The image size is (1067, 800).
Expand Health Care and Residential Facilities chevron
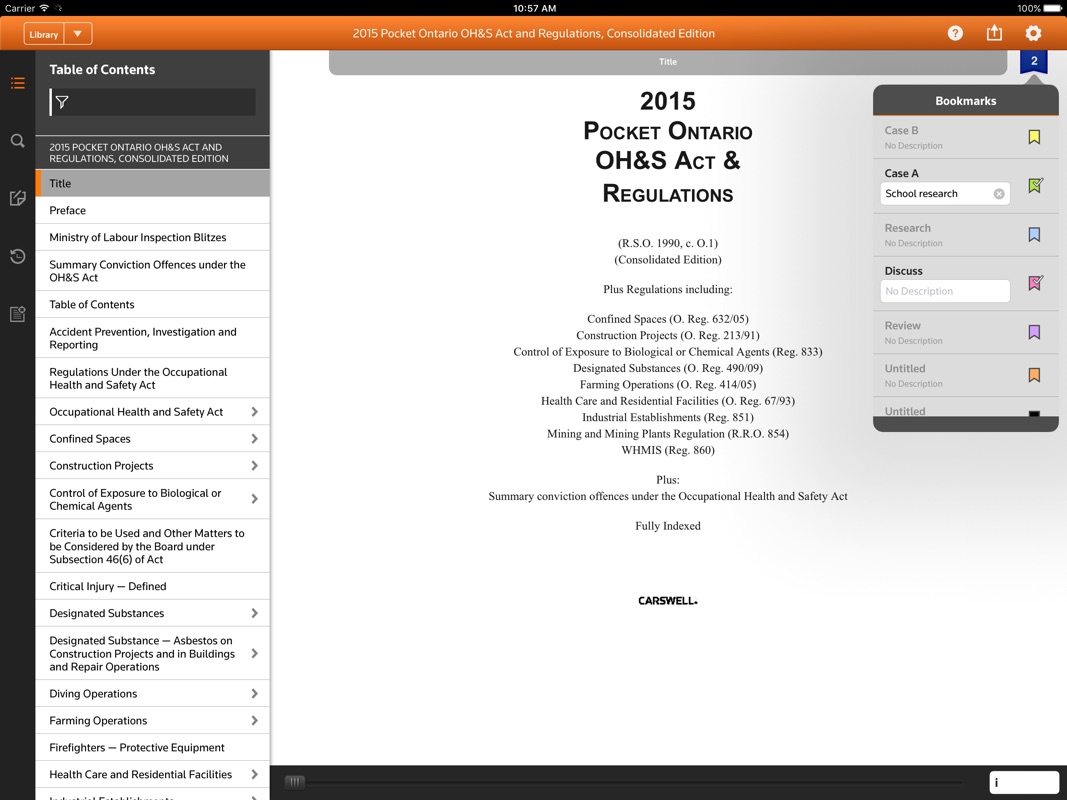[x=255, y=774]
